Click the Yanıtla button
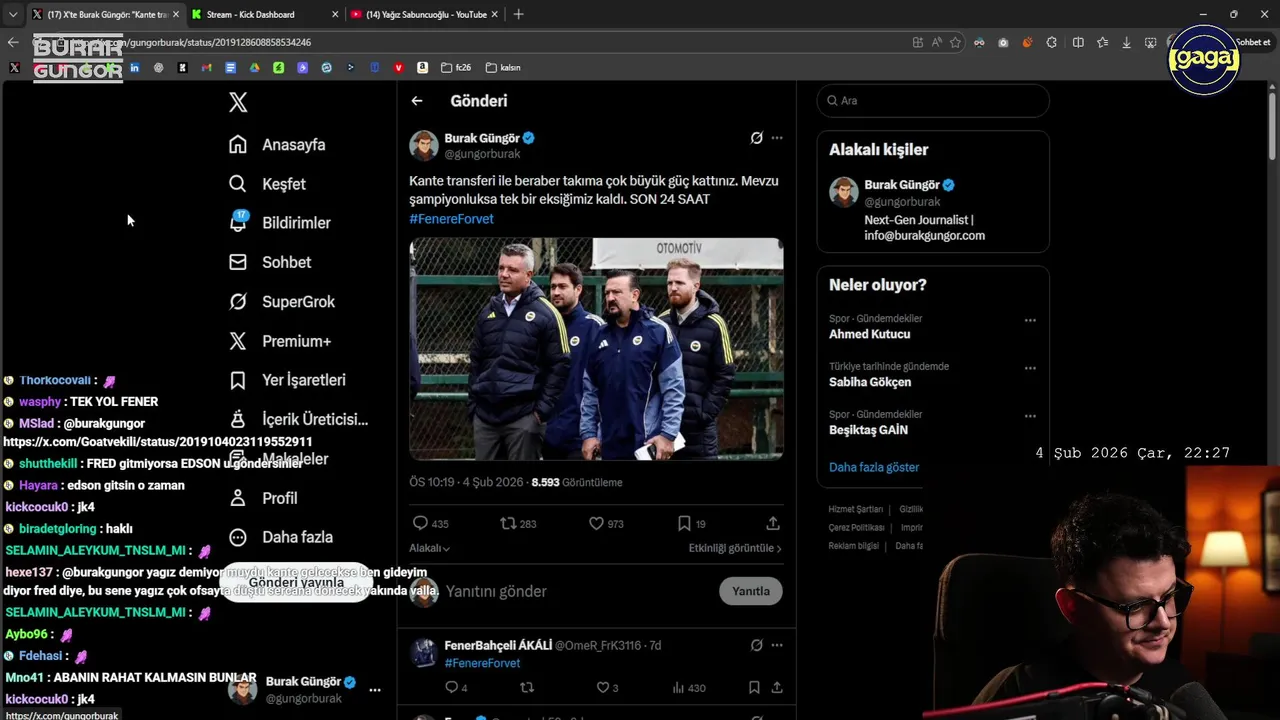This screenshot has height=720, width=1280. [x=751, y=591]
